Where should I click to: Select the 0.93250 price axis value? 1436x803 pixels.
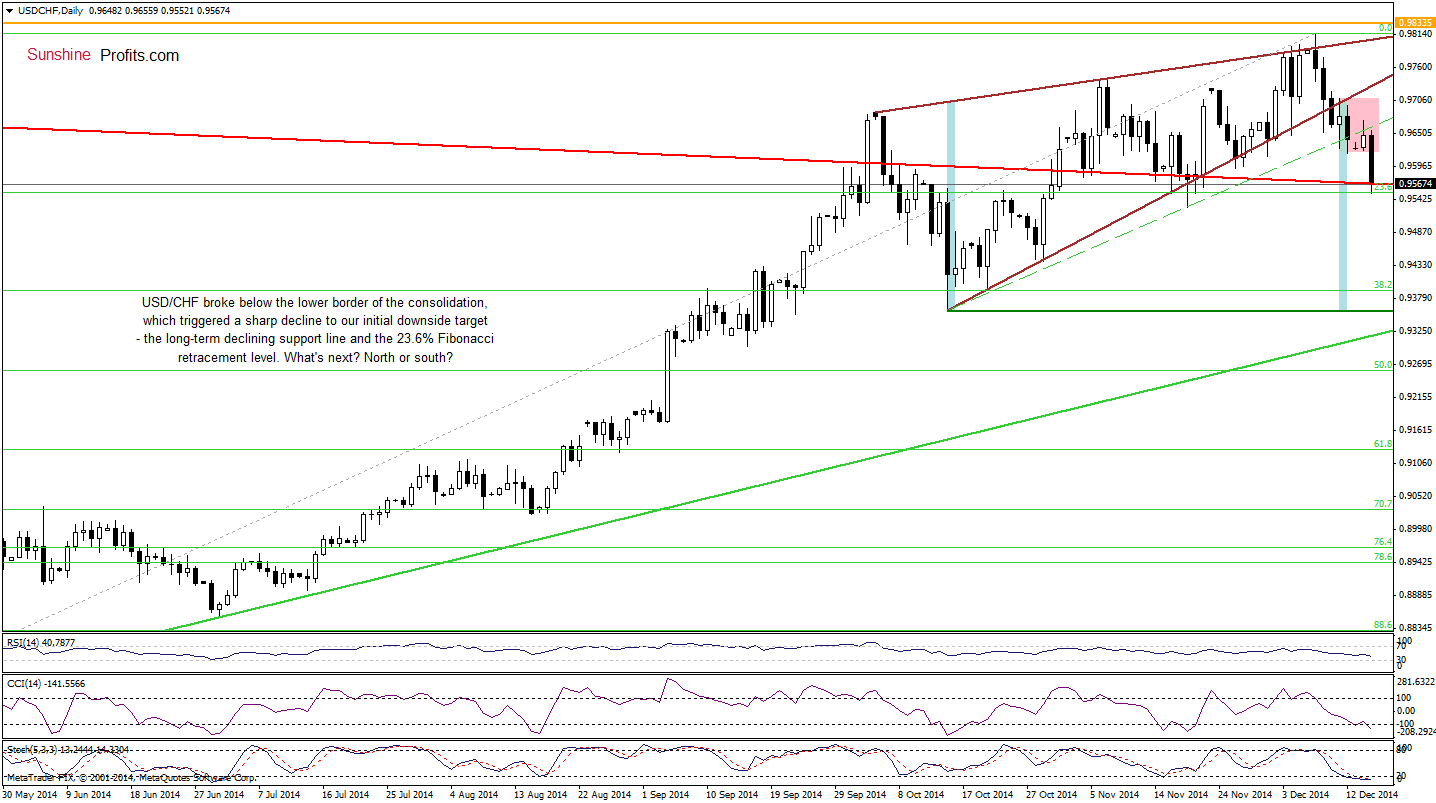[1414, 331]
